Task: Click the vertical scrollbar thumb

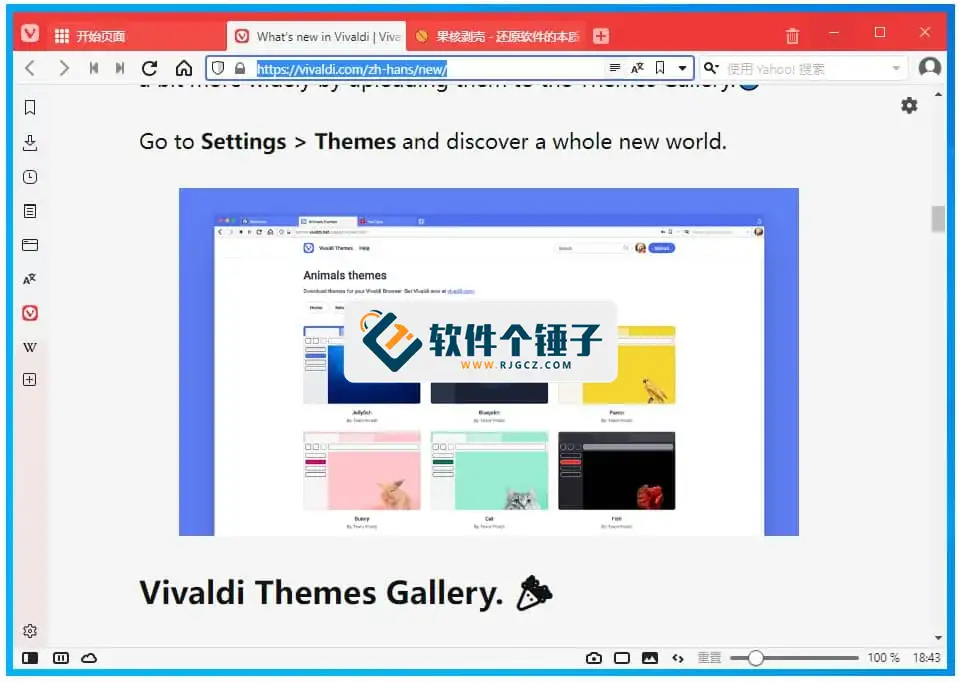Action: pyautogui.click(x=938, y=219)
